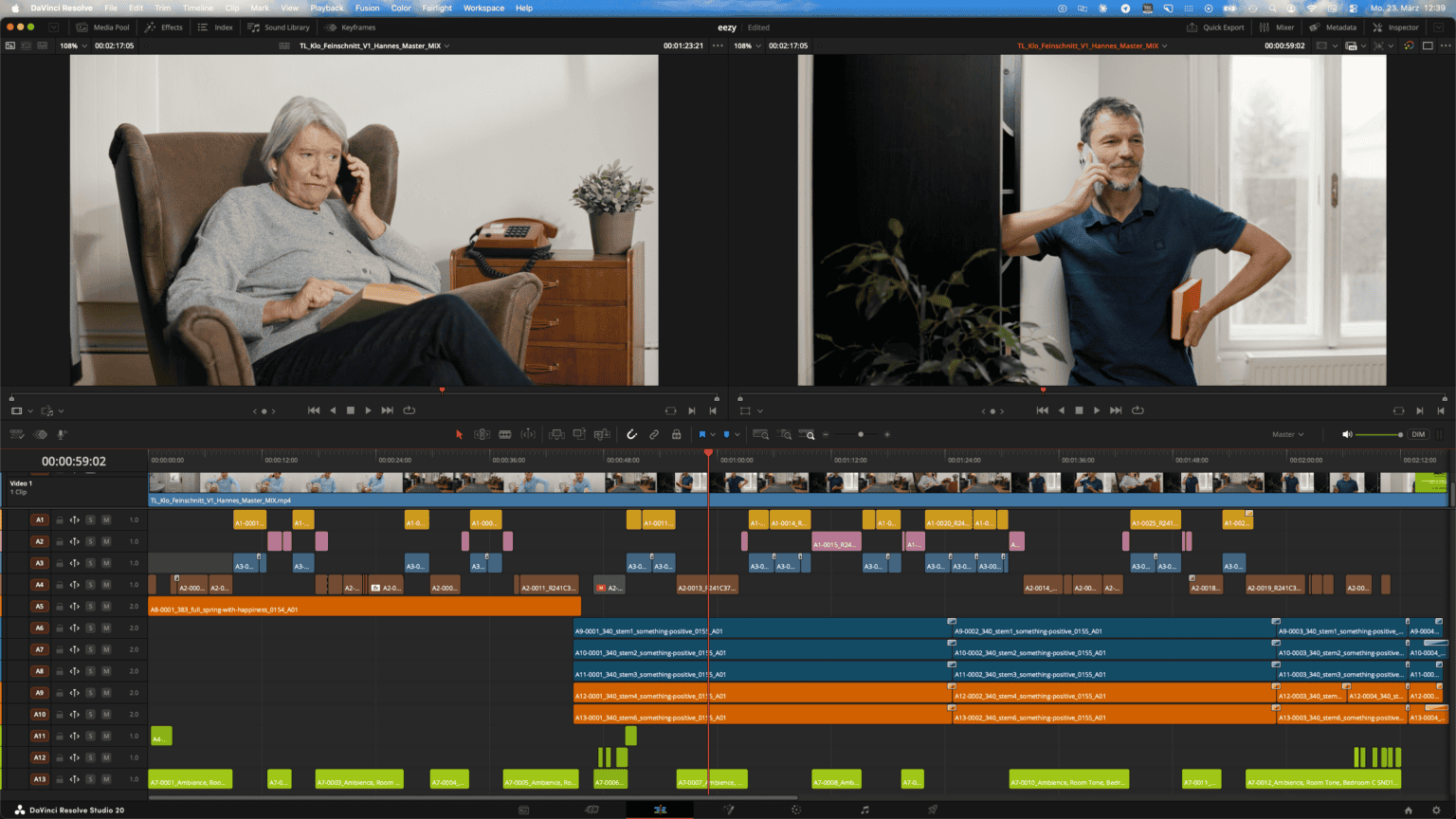Select clip A8-0001_383_full_spring-with-happiness
Image resolution: width=1456 pixels, height=819 pixels.
pos(364,607)
